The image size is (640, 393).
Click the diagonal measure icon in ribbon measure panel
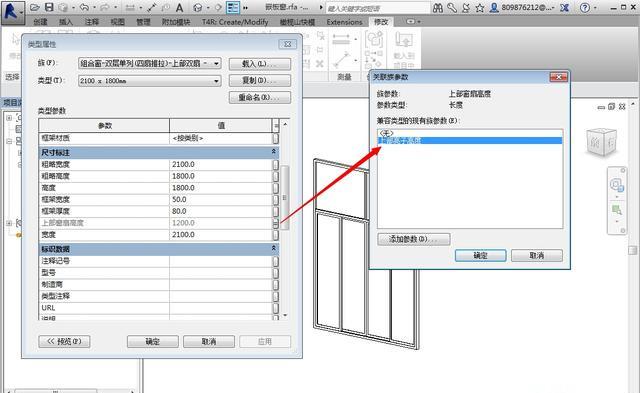coord(342,60)
